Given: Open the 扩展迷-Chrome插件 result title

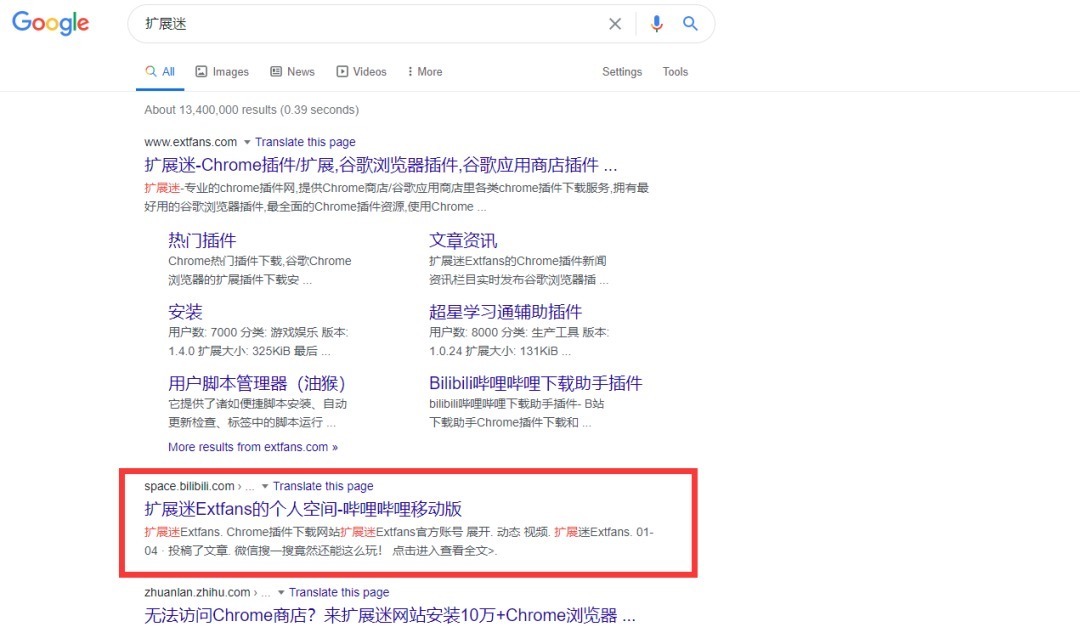Looking at the screenshot, I should pyautogui.click(x=380, y=165).
